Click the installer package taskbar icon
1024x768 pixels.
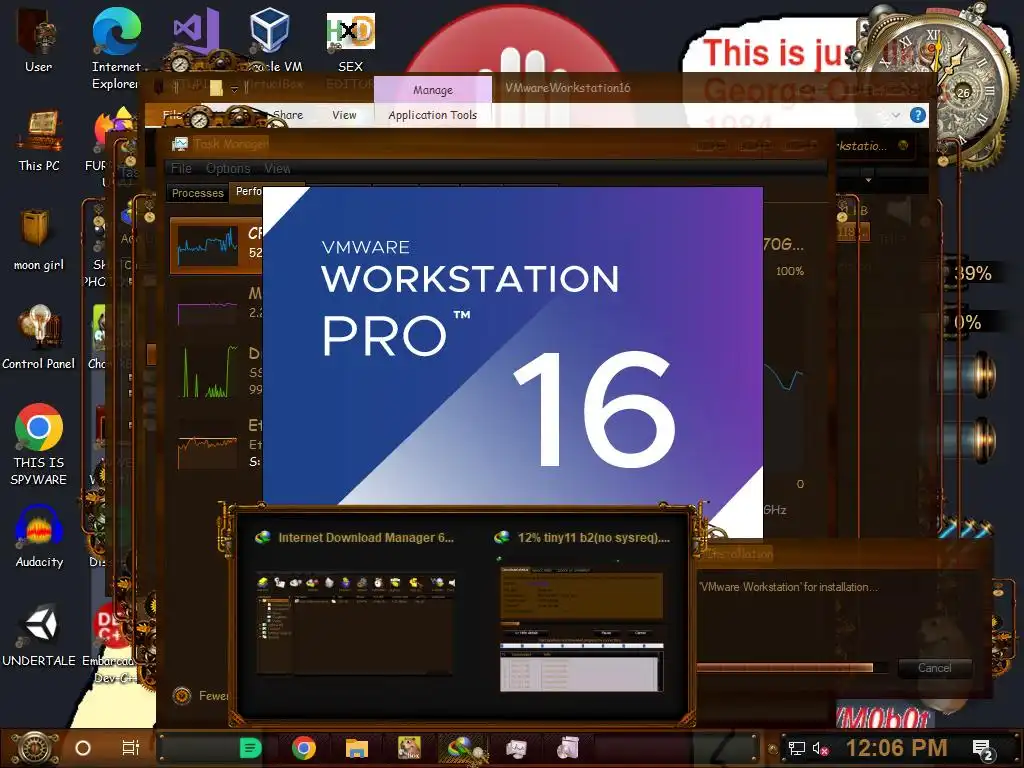pyautogui.click(x=569, y=748)
